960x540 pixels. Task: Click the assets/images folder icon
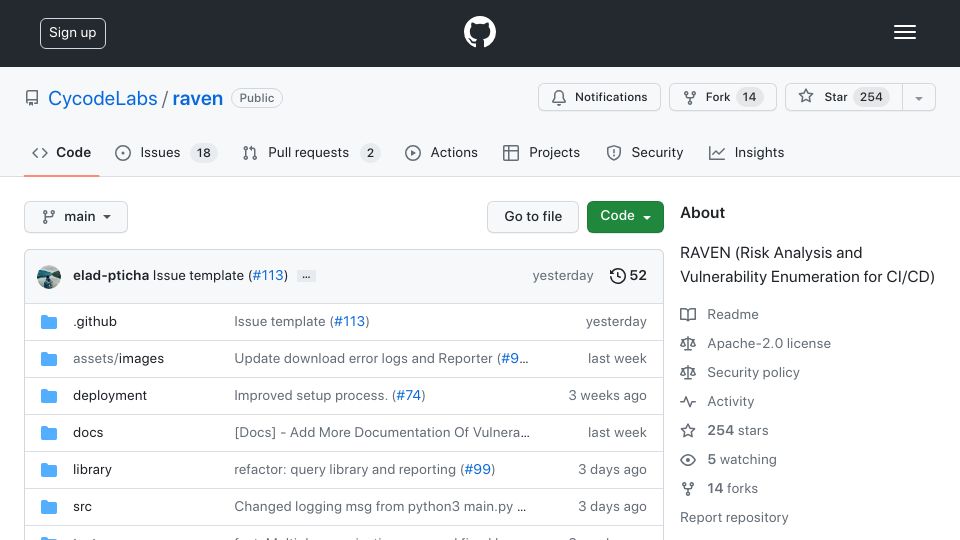[49, 359]
